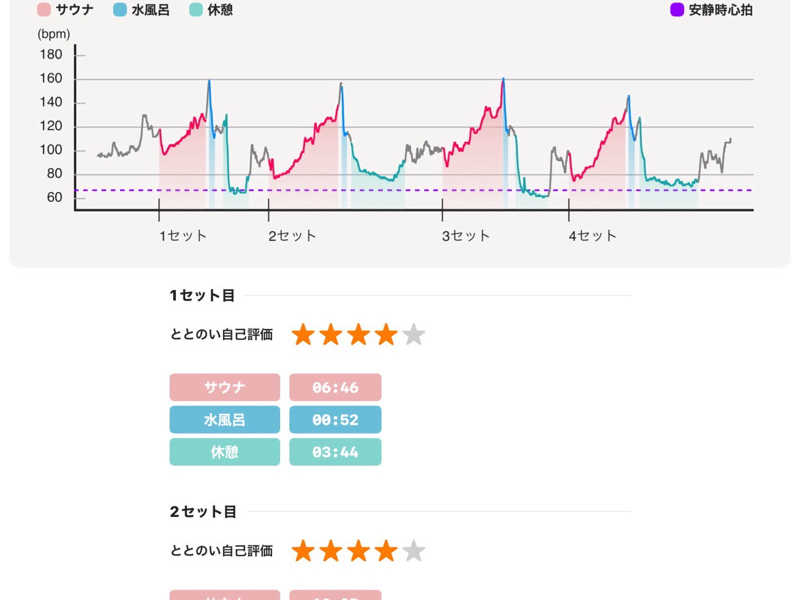The height and width of the screenshot is (600, 800).
Task: Click the pink サウナ legend swatch
Action: 44,10
